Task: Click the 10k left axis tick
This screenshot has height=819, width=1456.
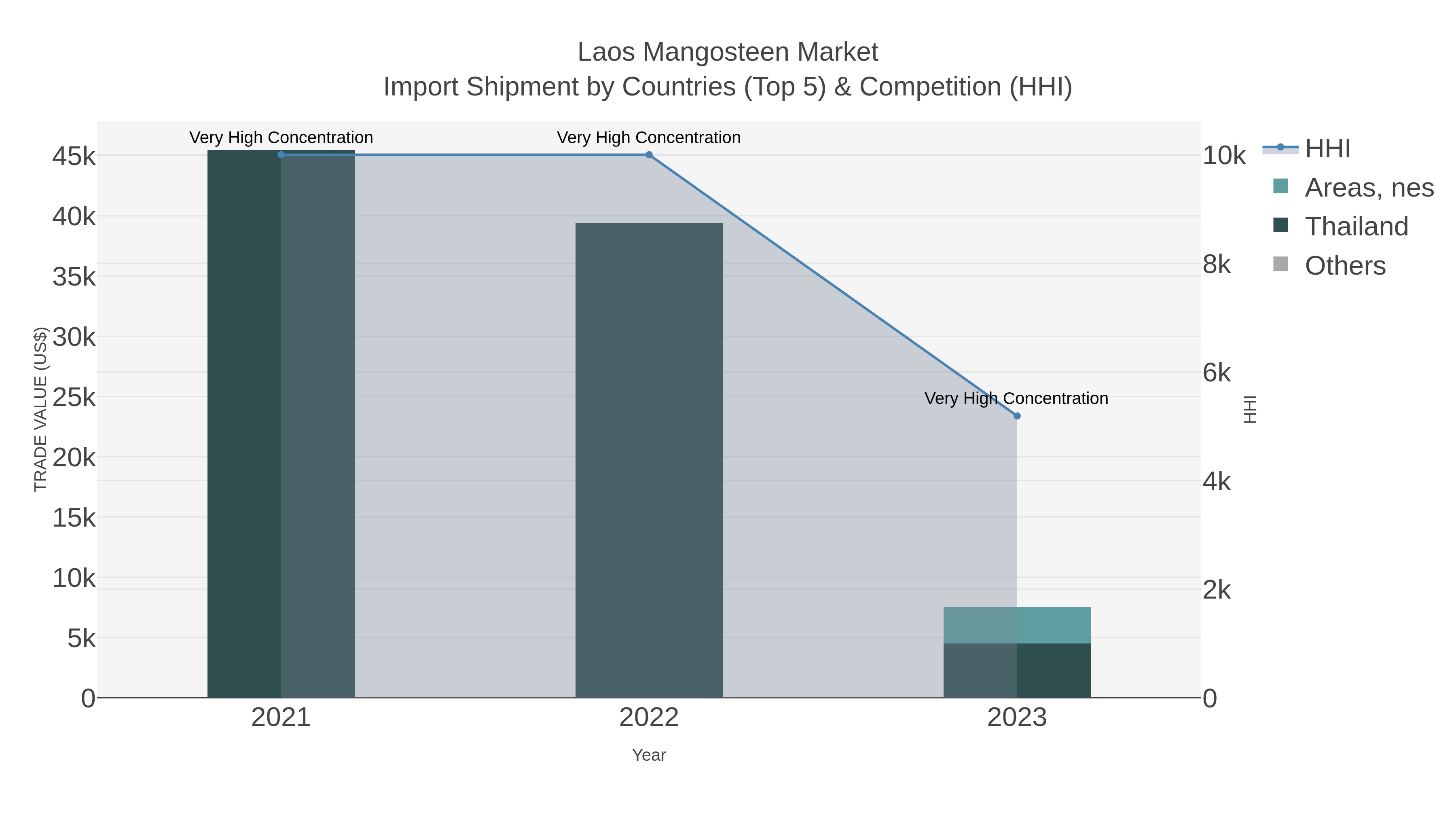Action: (74, 578)
